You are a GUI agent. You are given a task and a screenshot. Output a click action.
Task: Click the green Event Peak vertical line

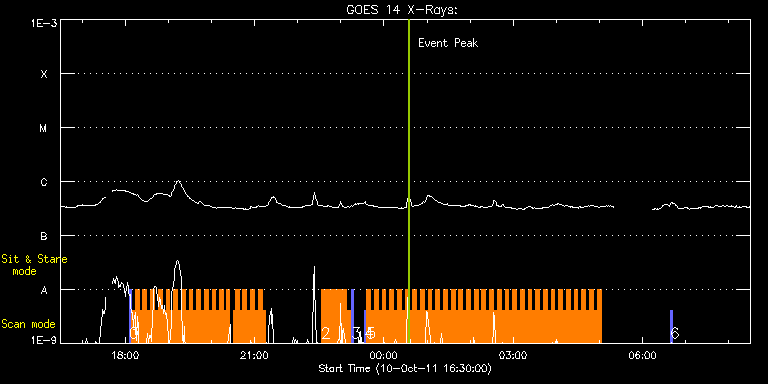408,181
